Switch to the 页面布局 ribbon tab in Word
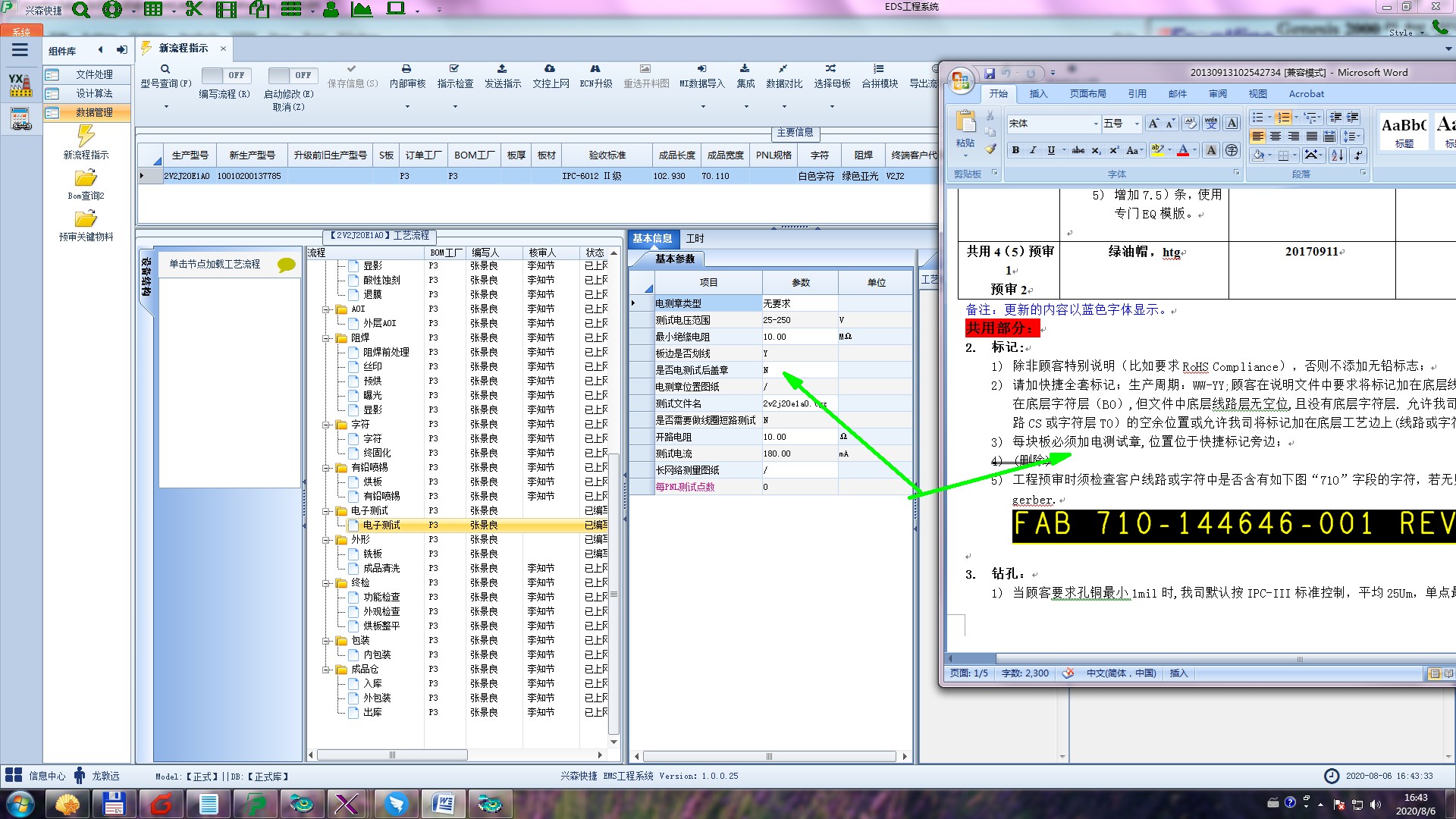The width and height of the screenshot is (1456, 819). [x=1087, y=94]
